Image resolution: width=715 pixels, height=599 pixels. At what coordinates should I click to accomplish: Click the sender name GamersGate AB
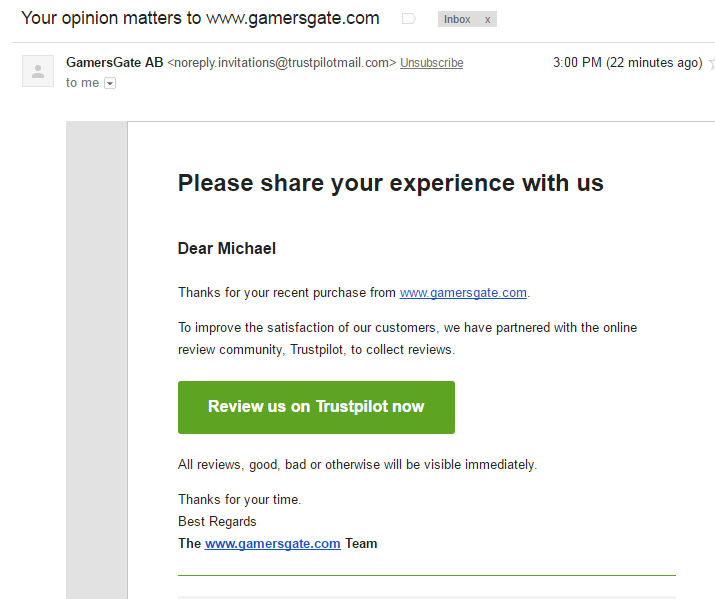[x=114, y=62]
